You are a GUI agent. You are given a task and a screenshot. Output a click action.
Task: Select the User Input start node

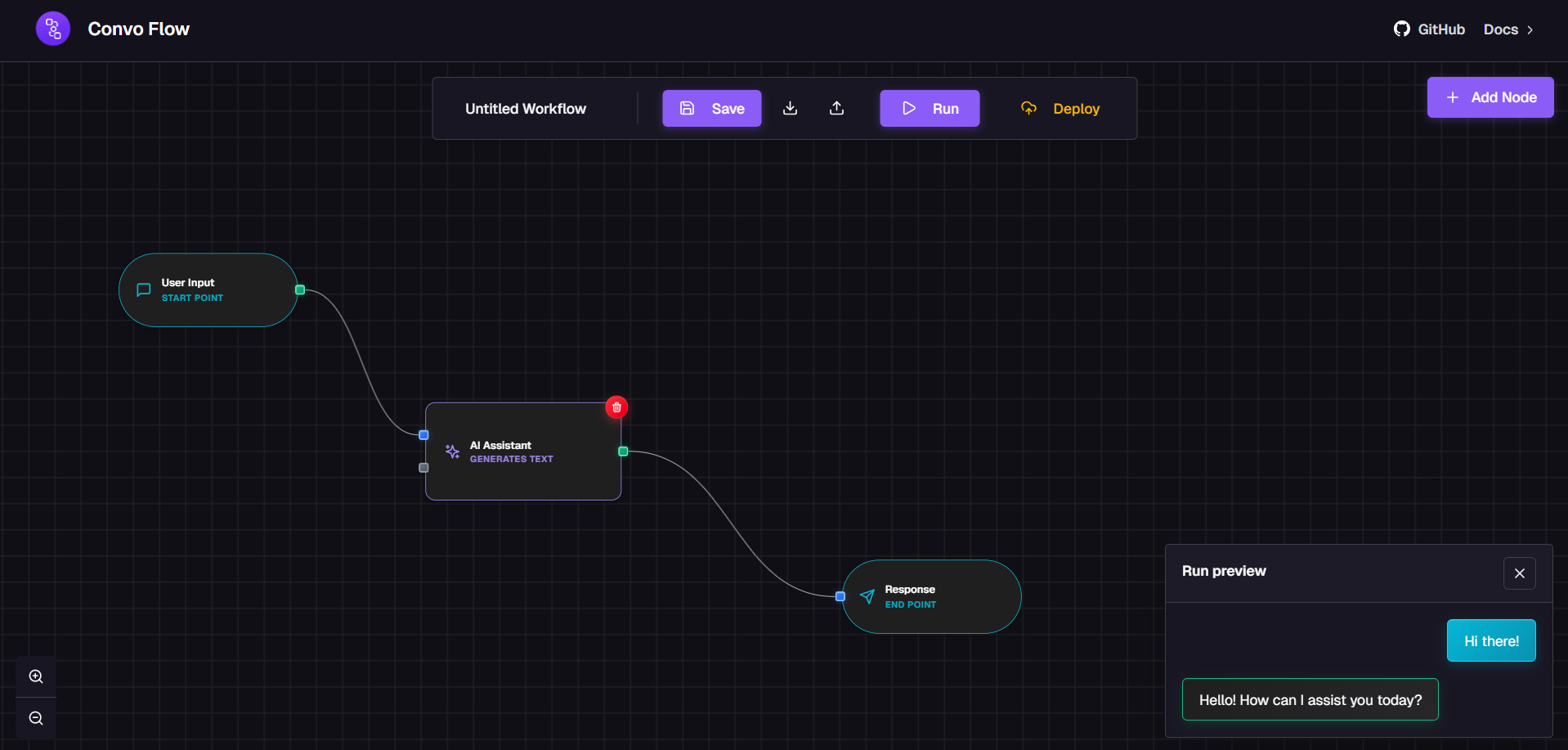point(208,290)
